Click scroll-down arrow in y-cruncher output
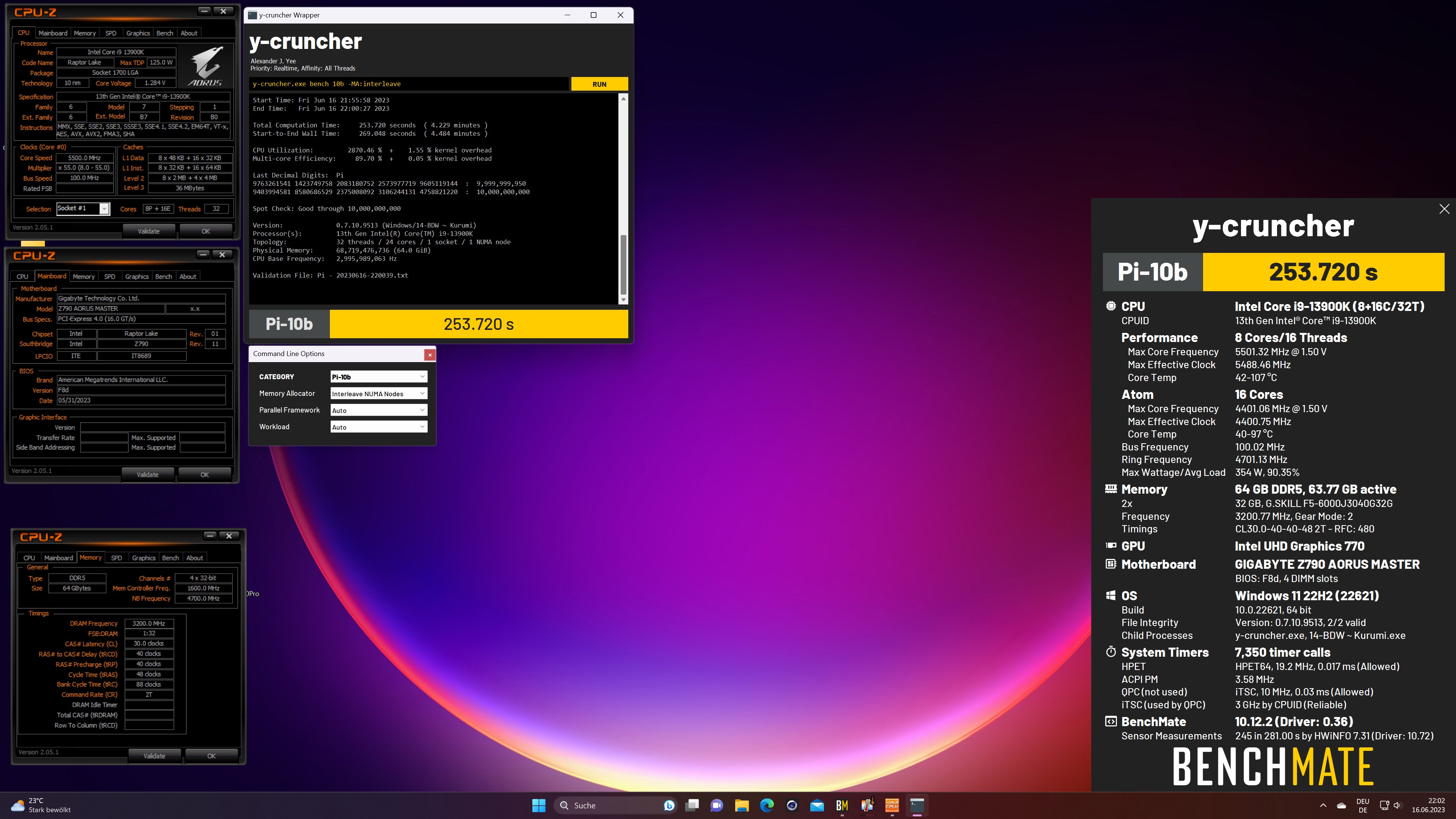 (623, 300)
